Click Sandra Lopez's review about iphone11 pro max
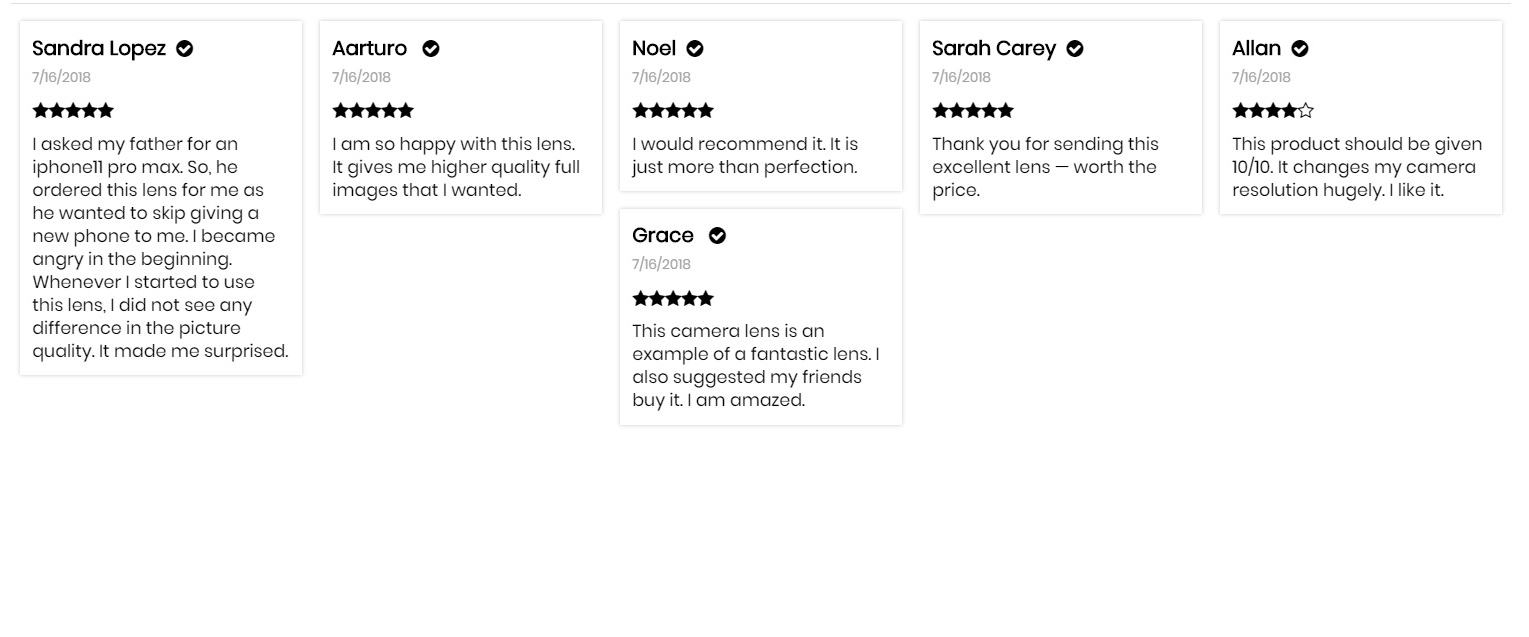Viewport: 1529px width, 637px height. pos(160,247)
